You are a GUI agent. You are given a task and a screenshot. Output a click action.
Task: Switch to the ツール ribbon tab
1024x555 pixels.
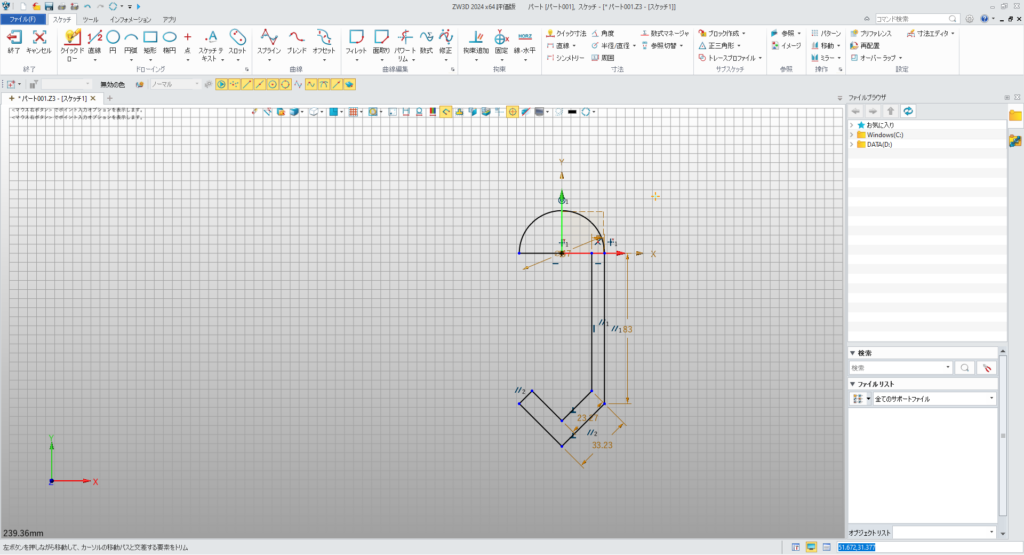point(90,19)
